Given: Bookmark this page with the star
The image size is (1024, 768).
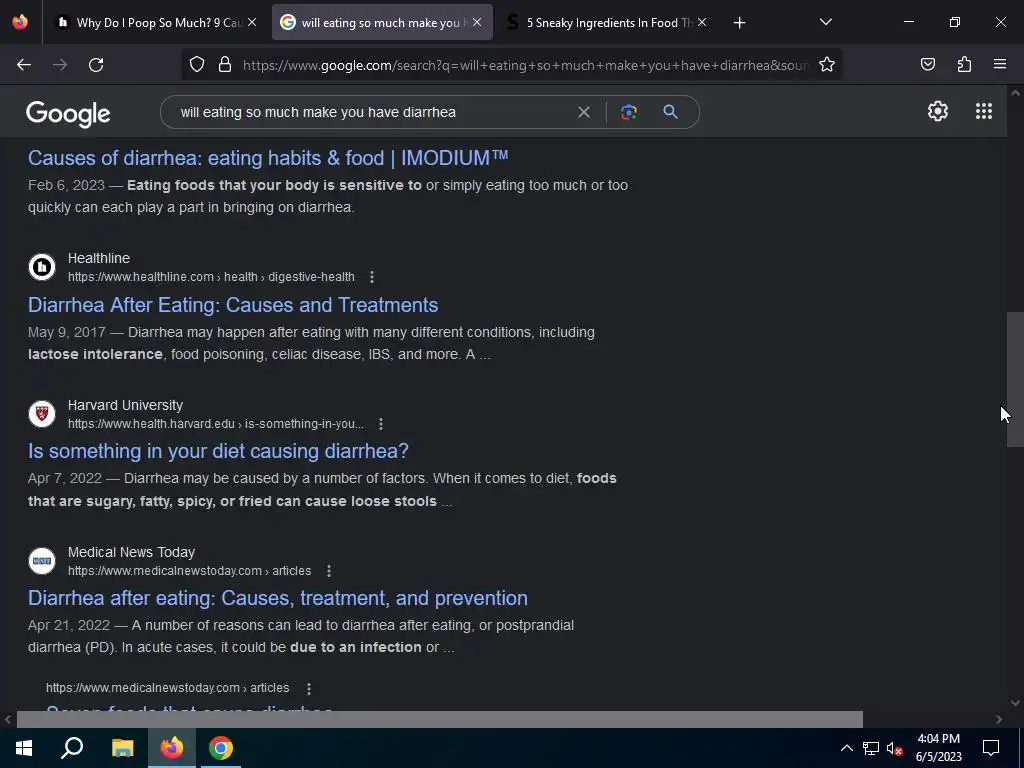Looking at the screenshot, I should coord(827,65).
